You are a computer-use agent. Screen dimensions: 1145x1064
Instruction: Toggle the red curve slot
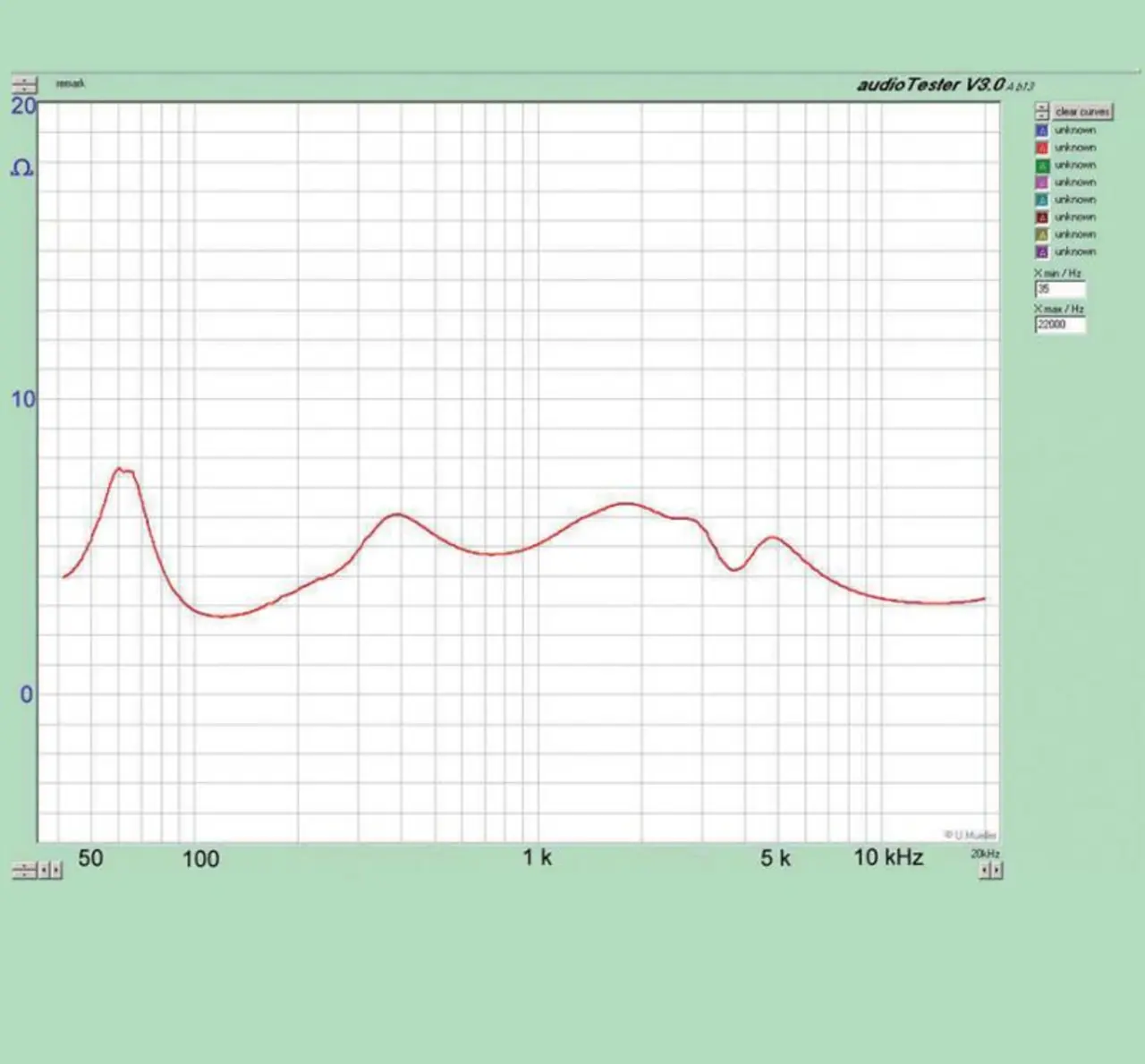(x=1041, y=148)
